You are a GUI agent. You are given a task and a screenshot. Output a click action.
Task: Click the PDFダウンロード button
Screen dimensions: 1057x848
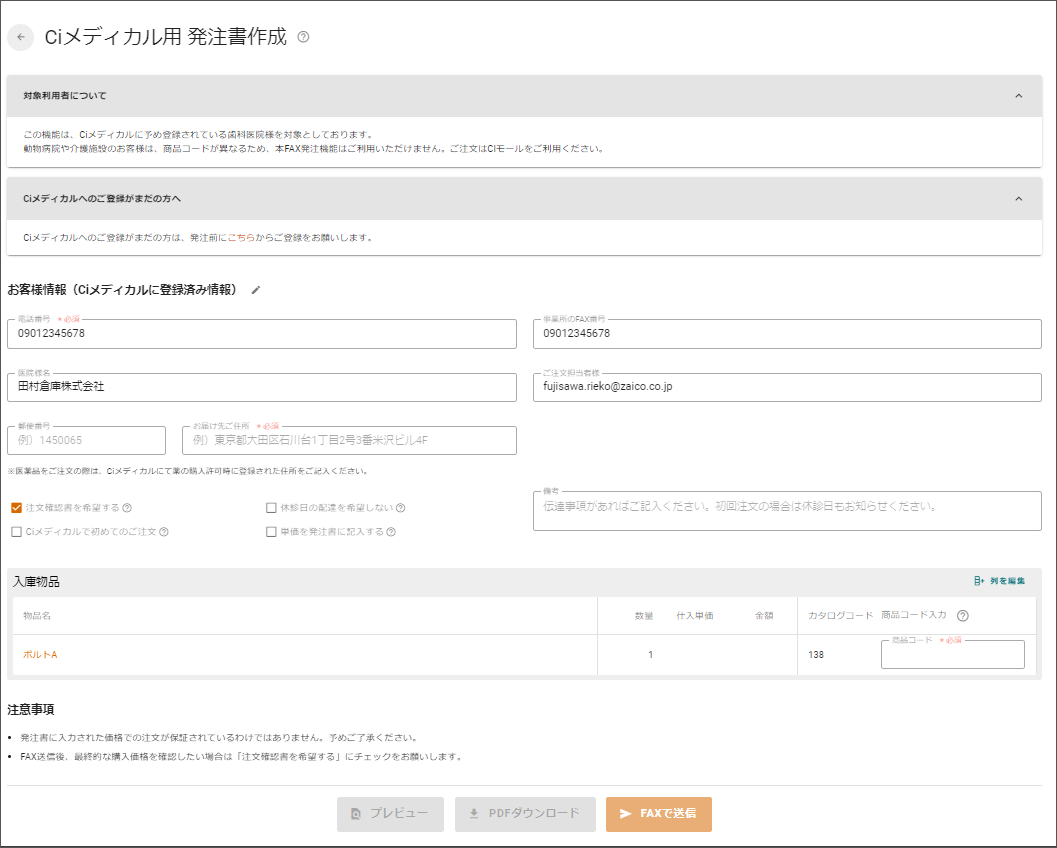click(x=525, y=814)
